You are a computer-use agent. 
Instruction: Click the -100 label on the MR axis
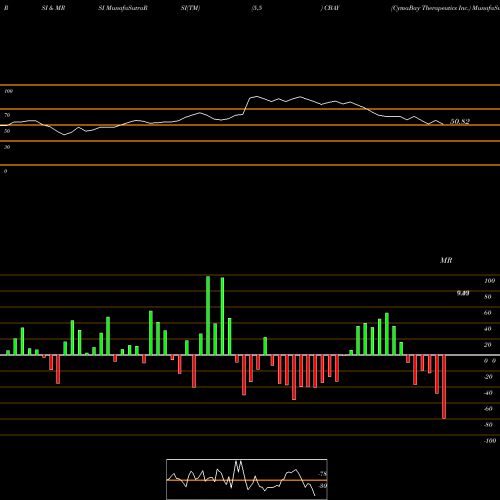point(490,441)
